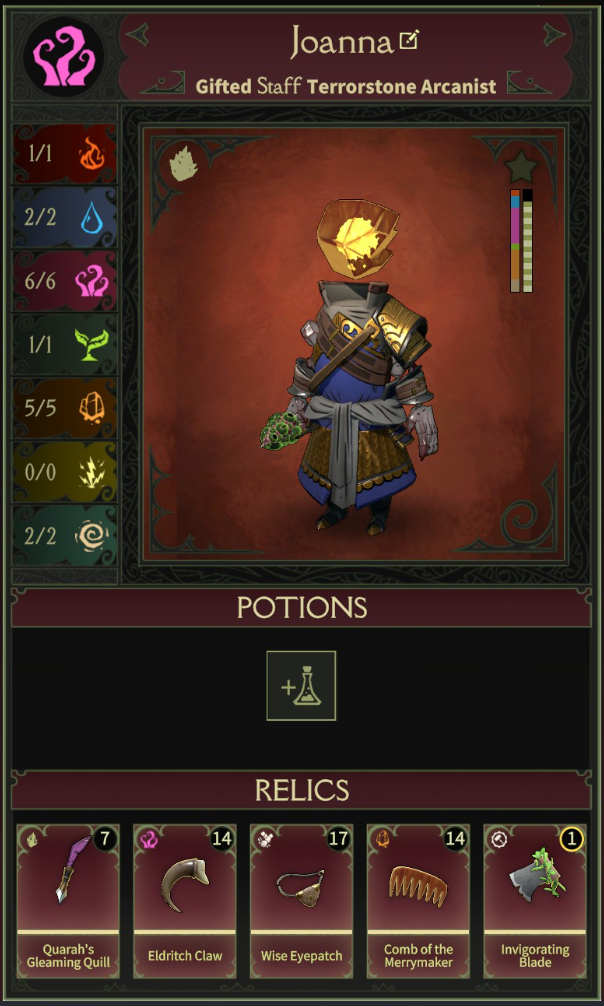The width and height of the screenshot is (604, 1006).
Task: Select the yellow lightning stat 0/0
Action: click(64, 472)
